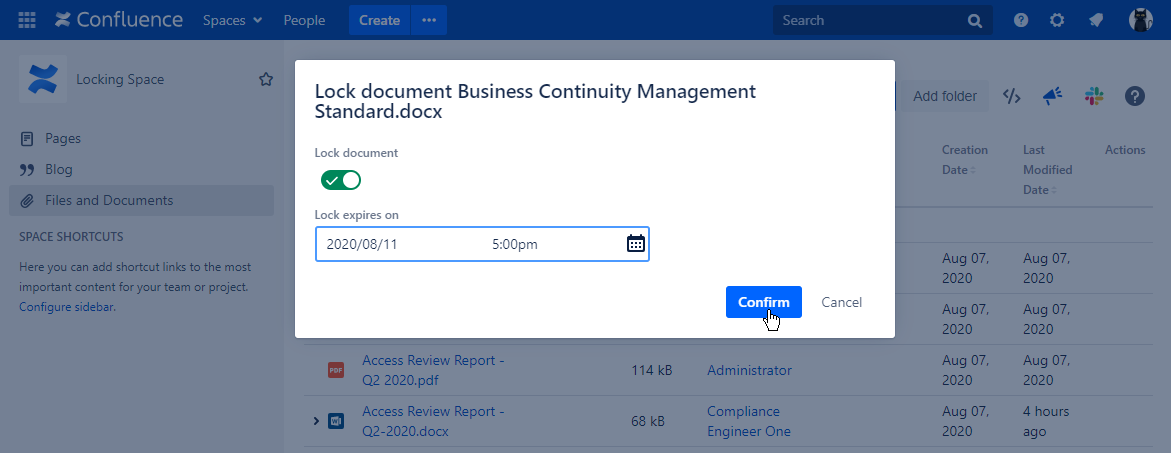Viewport: 1171px width, 453px height.
Task: Star the Locking Space as favorite
Action: coord(266,79)
